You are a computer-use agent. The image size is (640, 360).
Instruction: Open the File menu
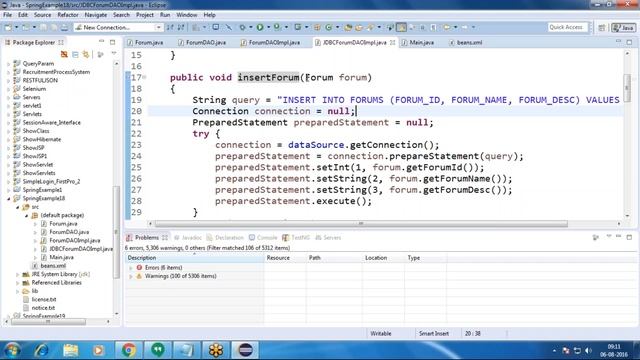pos(7,15)
